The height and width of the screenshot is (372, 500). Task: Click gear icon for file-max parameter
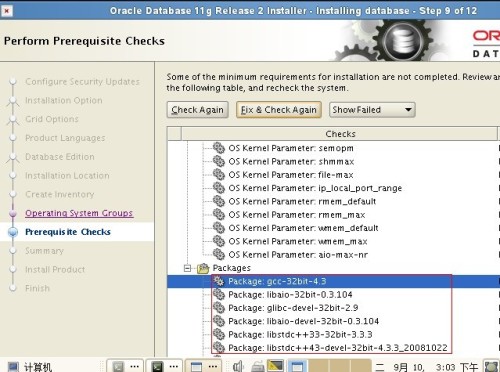point(219,175)
